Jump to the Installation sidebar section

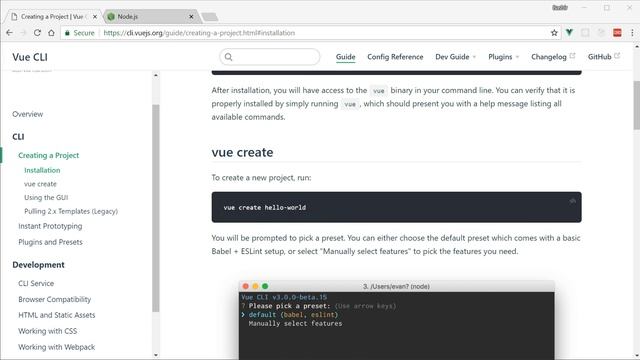42,170
